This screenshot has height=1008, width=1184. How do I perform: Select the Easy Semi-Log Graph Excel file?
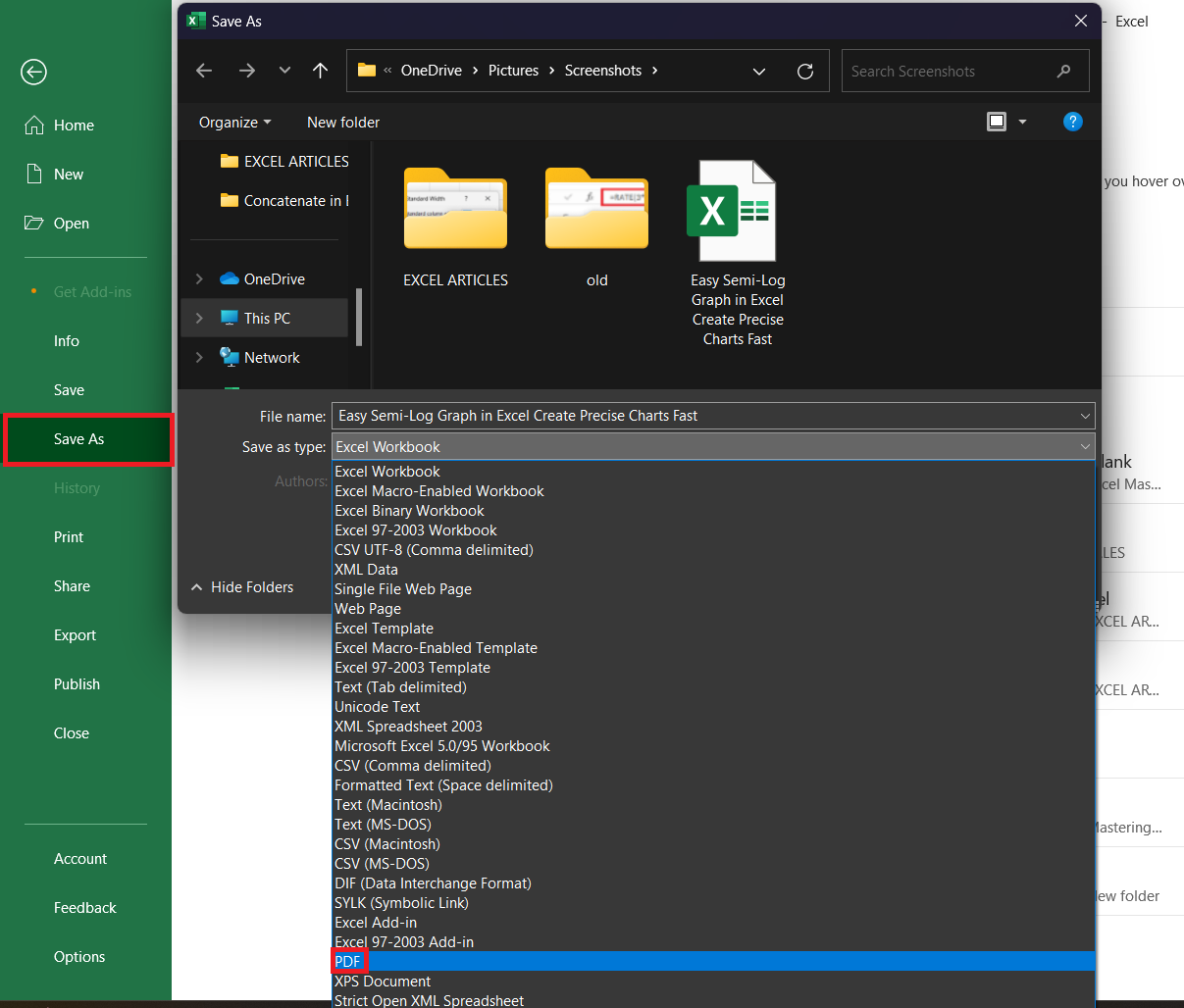pos(738,253)
